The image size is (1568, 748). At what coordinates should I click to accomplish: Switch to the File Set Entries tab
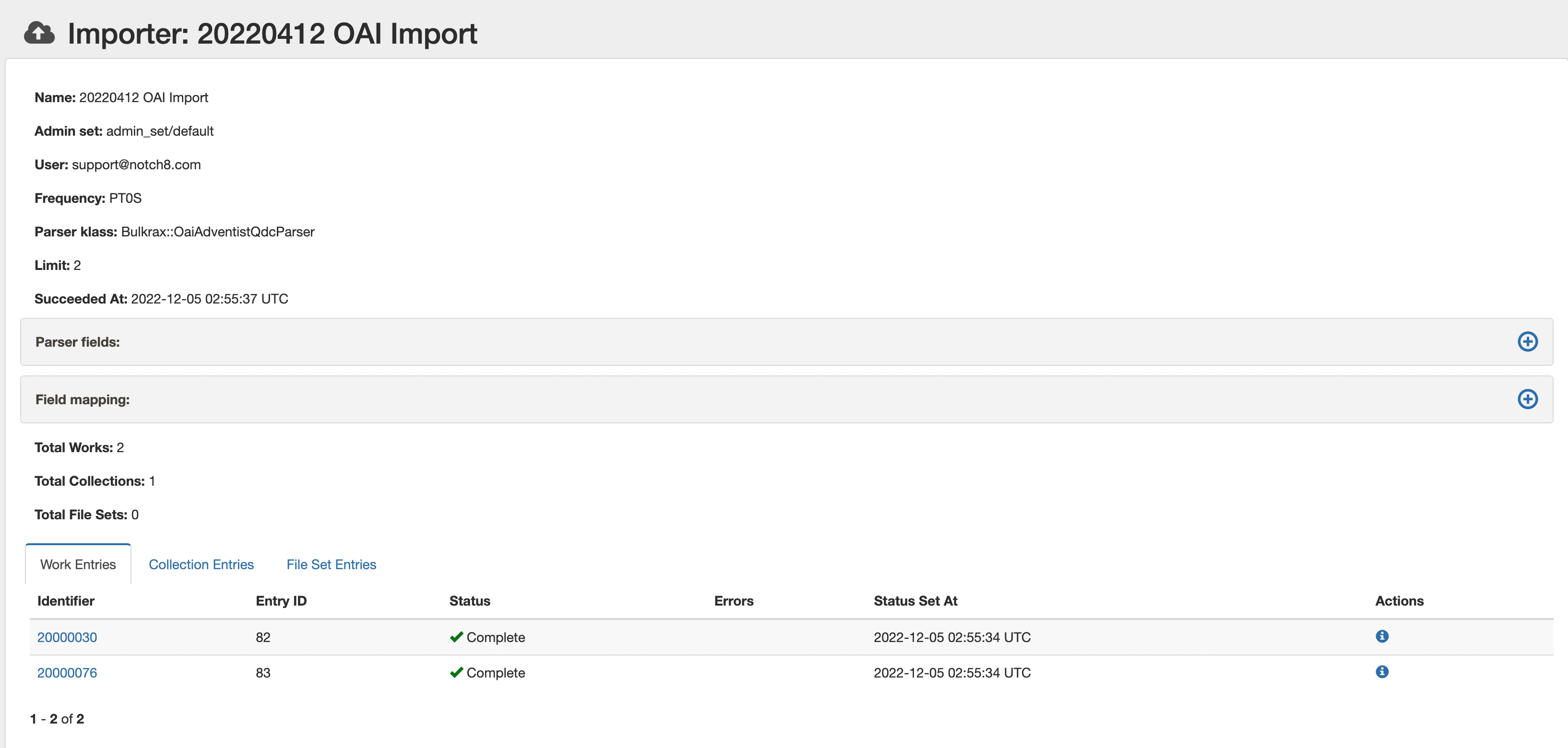click(331, 564)
